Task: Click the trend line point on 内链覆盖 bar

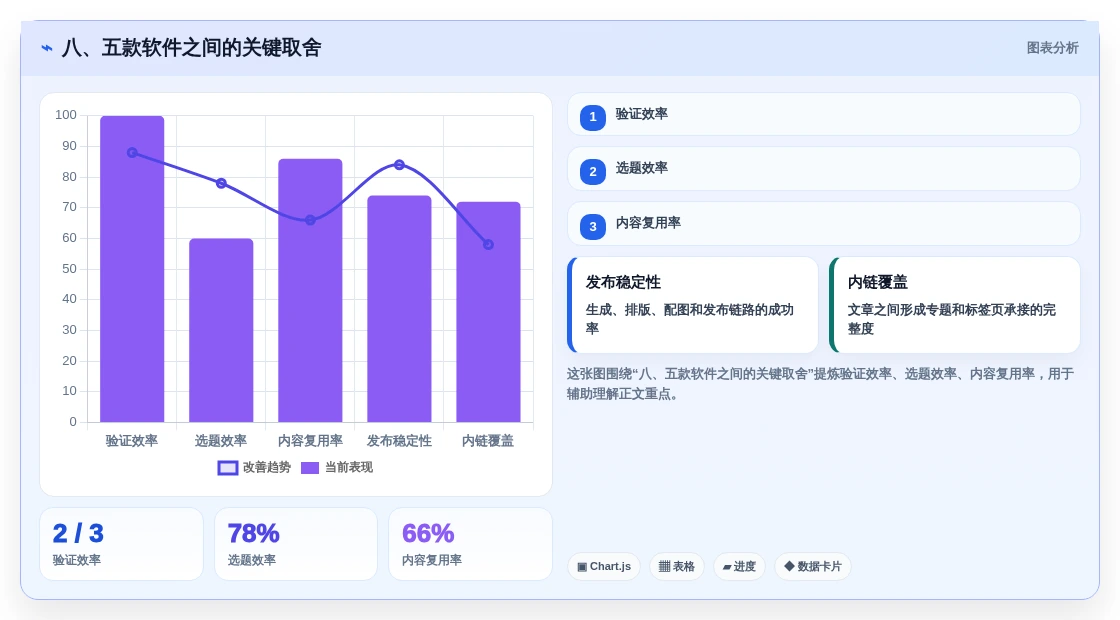Action: (x=489, y=244)
